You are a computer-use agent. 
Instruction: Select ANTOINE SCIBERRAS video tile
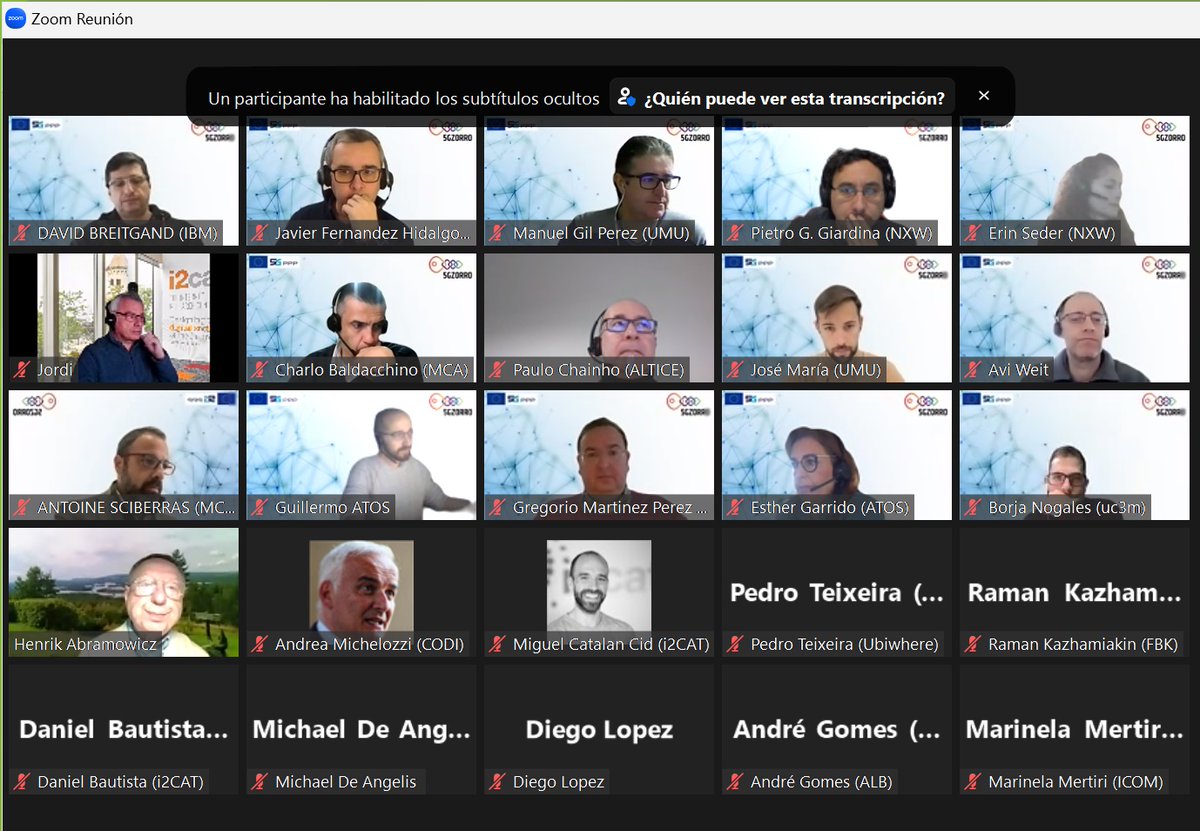point(124,455)
